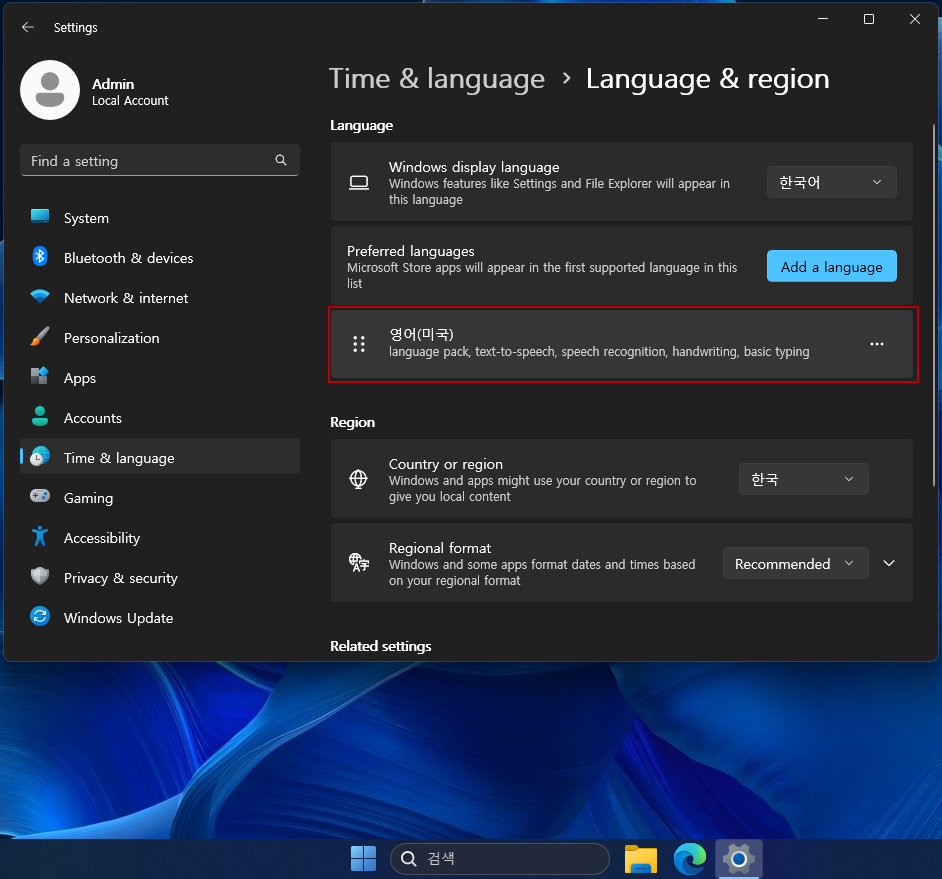Click the Apps sidebar icon
Viewport: 942px width, 879px height.
pyautogui.click(x=40, y=376)
